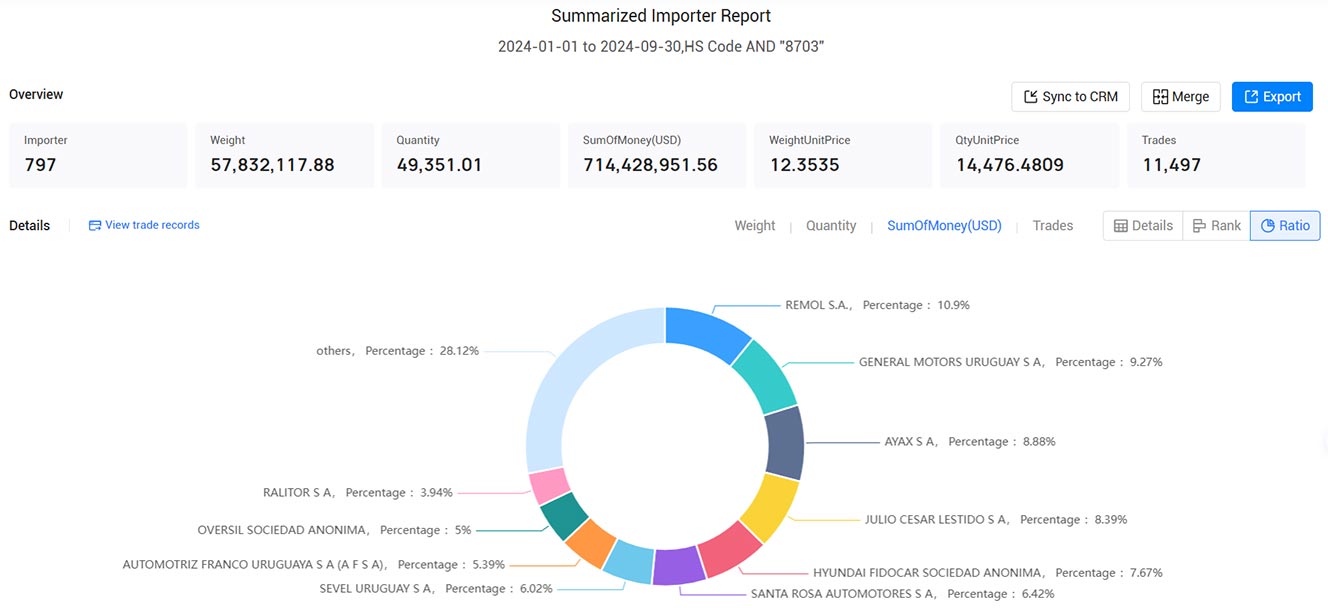Click the Sevel Uruguay light blue segment
This screenshot has height=612, width=1328.
pos(629,561)
